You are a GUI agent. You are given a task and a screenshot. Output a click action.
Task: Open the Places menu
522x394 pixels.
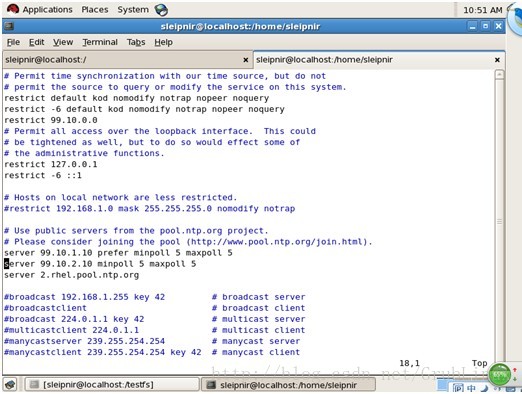(95, 10)
